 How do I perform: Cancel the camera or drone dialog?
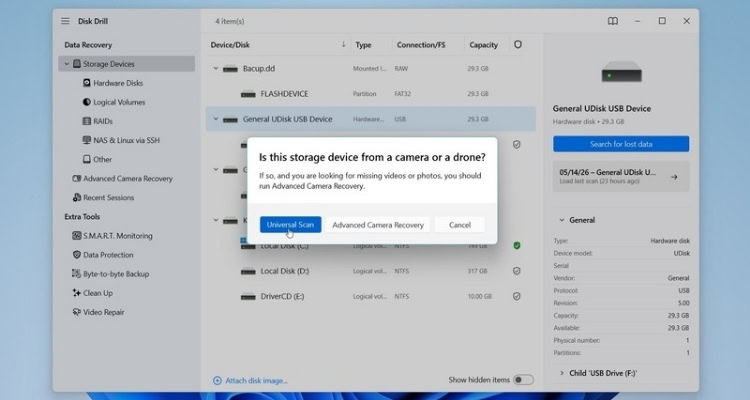460,225
